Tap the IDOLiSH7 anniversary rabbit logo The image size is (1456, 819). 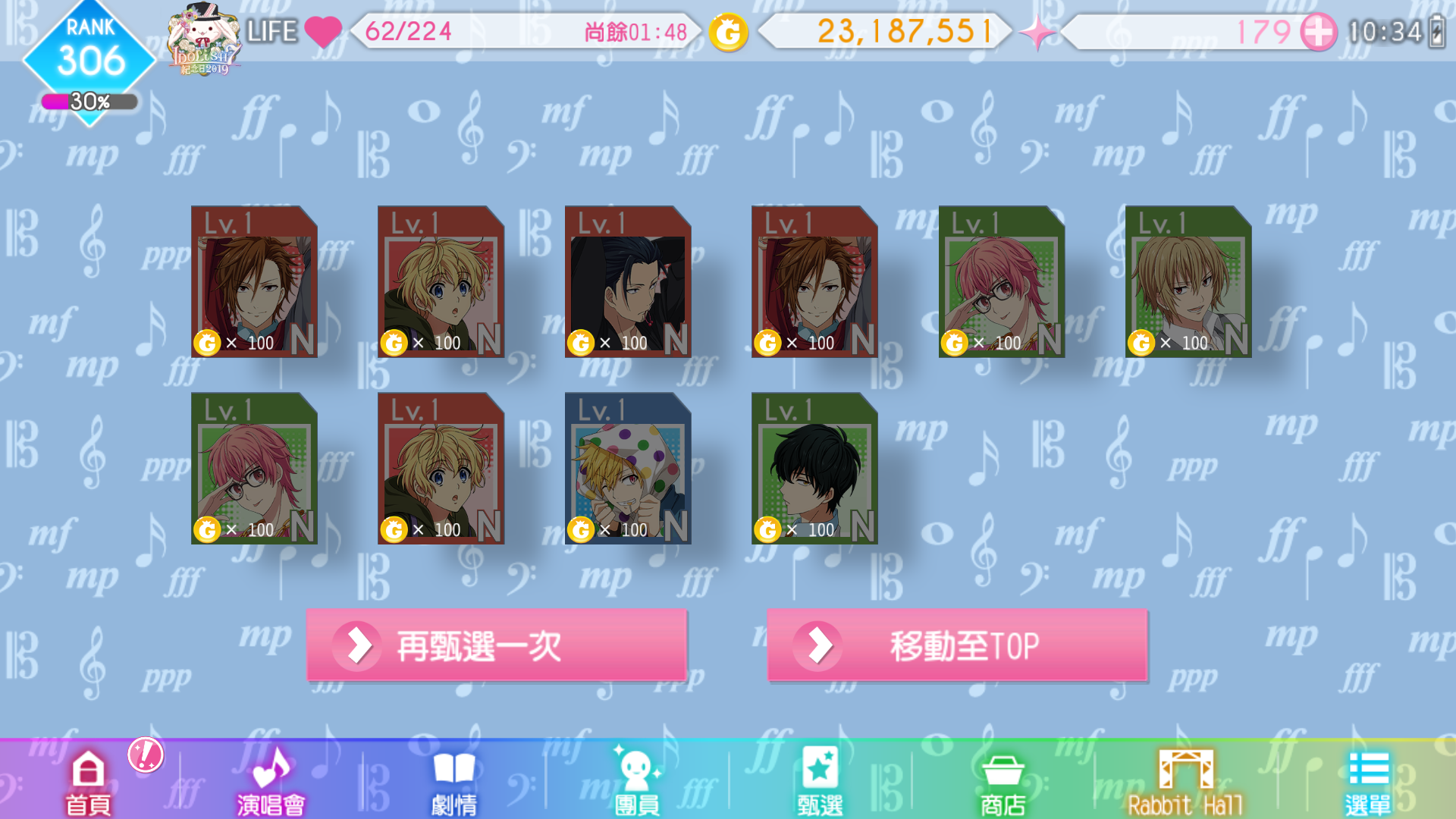tap(205, 39)
